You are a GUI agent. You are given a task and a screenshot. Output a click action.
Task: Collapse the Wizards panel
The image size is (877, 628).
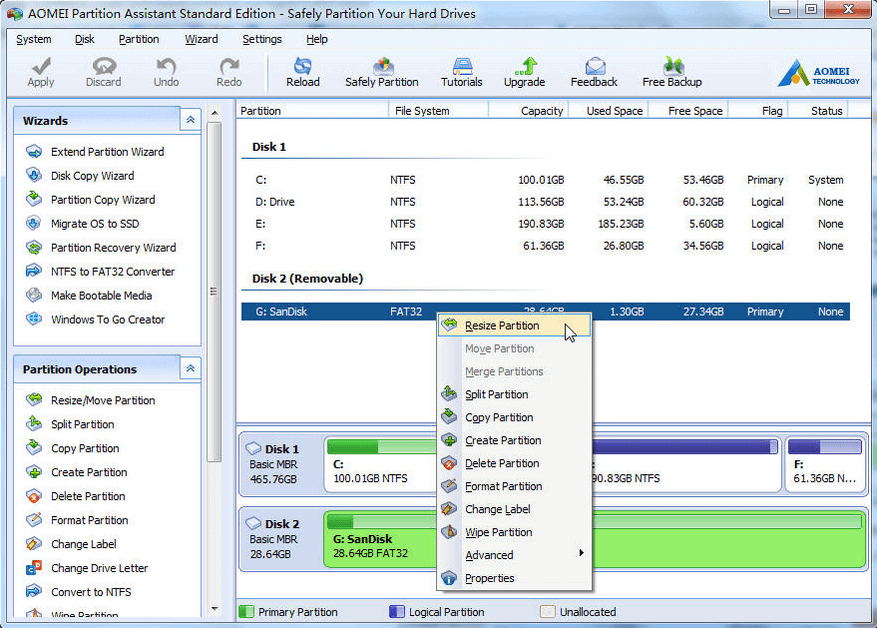pos(190,120)
